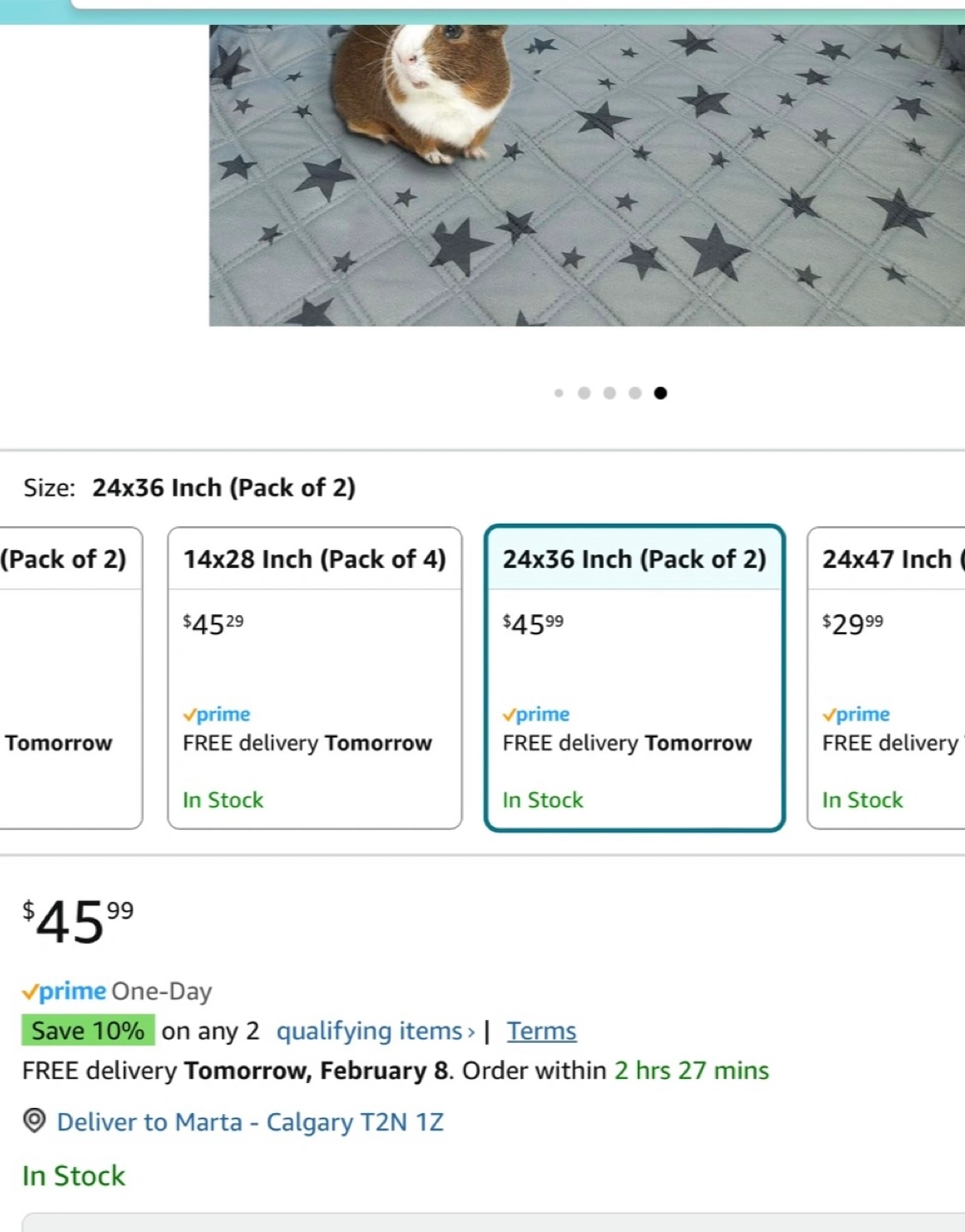Tap the prime logo beside One-Day

[64, 991]
